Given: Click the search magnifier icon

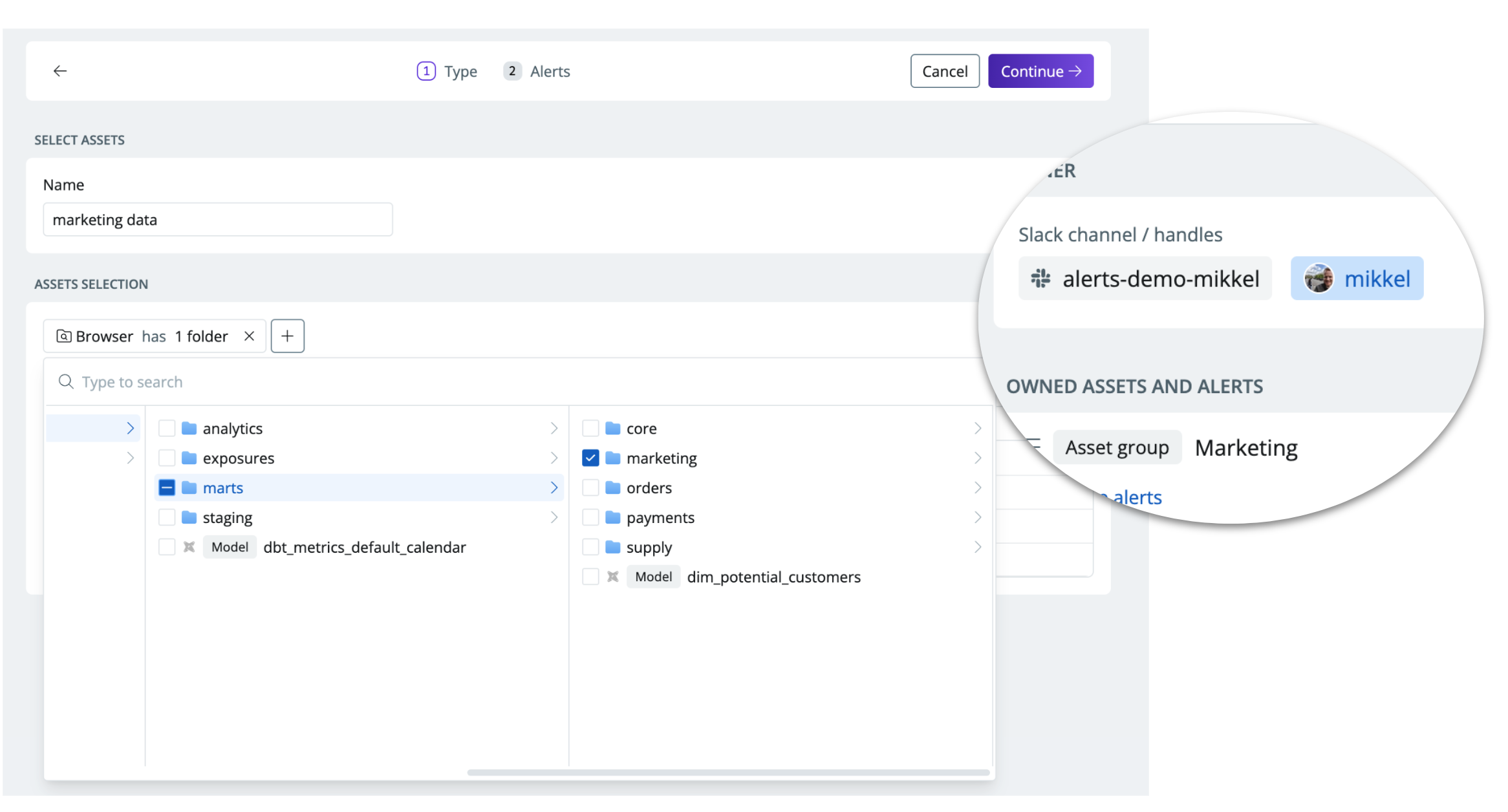Looking at the screenshot, I should point(66,382).
